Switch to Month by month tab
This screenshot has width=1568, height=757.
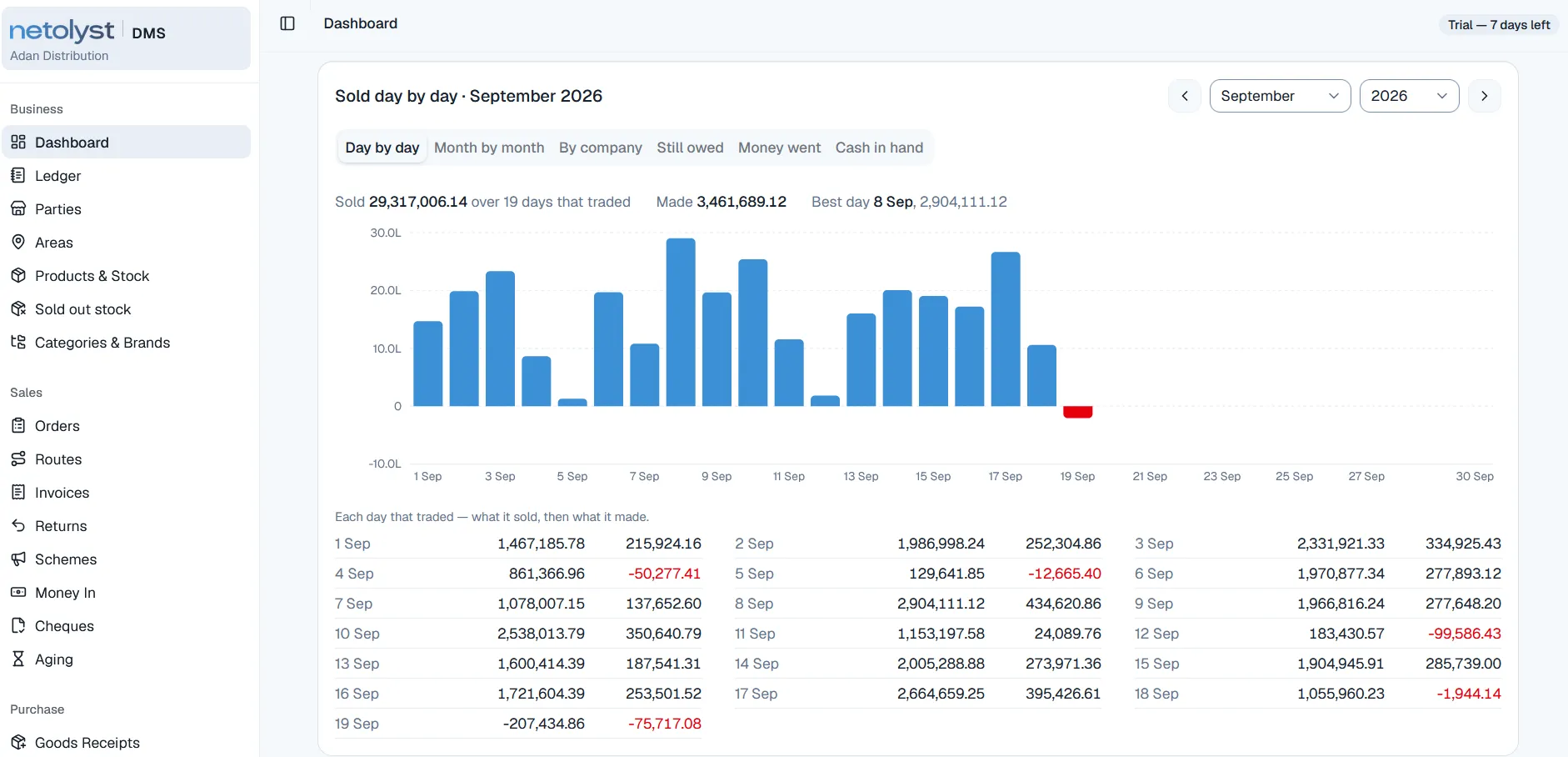(x=489, y=148)
